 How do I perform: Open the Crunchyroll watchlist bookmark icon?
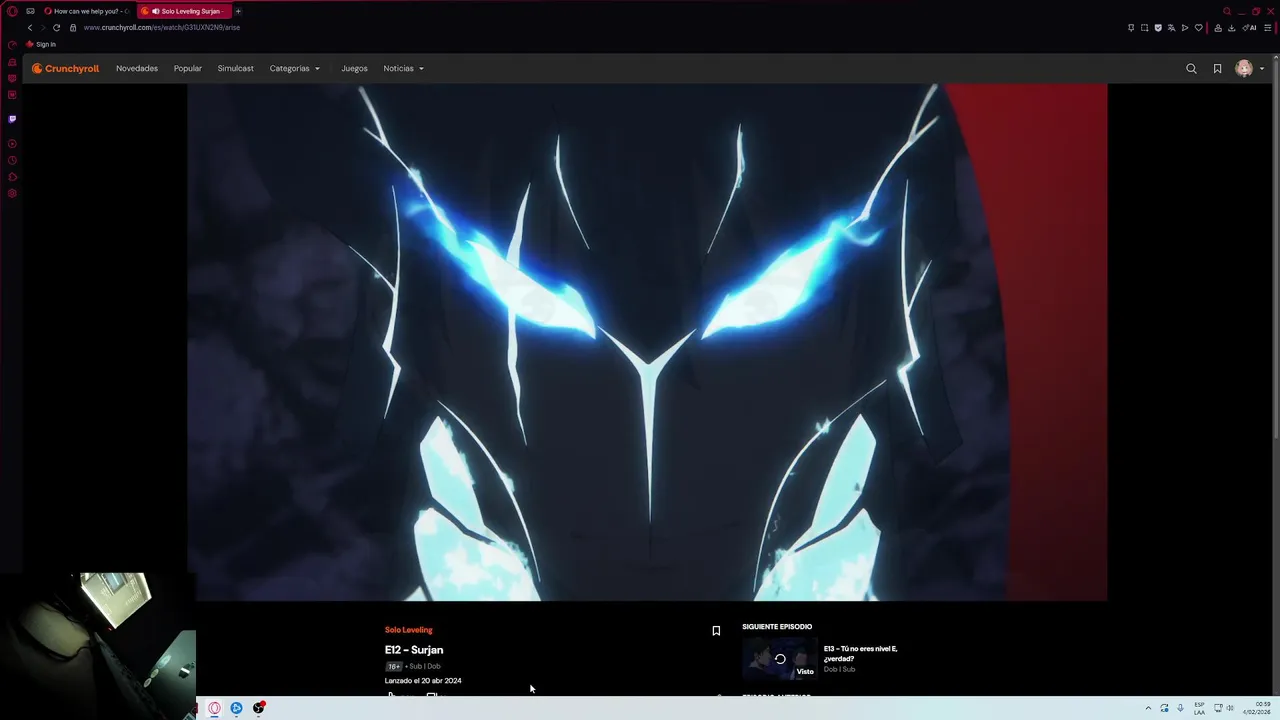tap(1217, 69)
